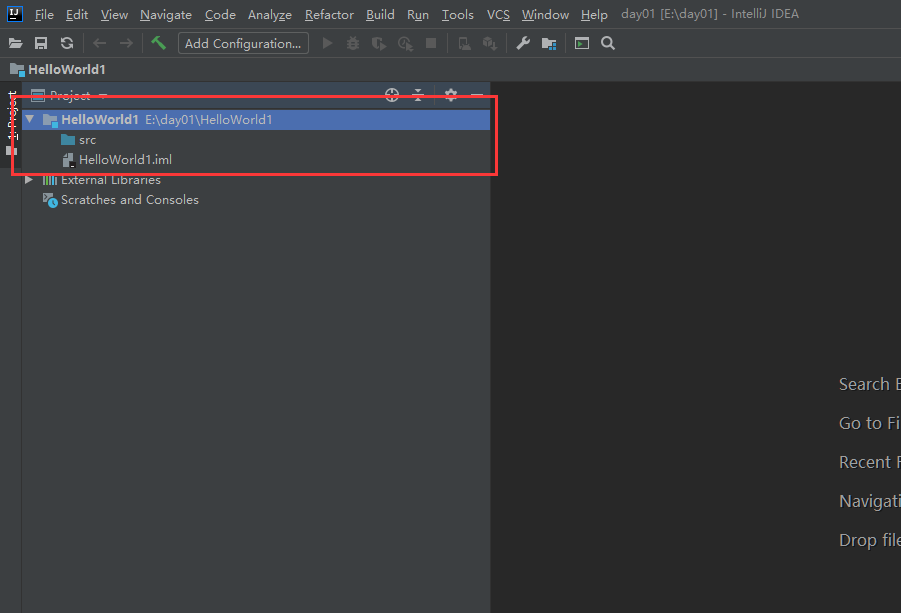Click the Save All toolbar icon
The width and height of the screenshot is (901, 613).
pyautogui.click(x=41, y=43)
